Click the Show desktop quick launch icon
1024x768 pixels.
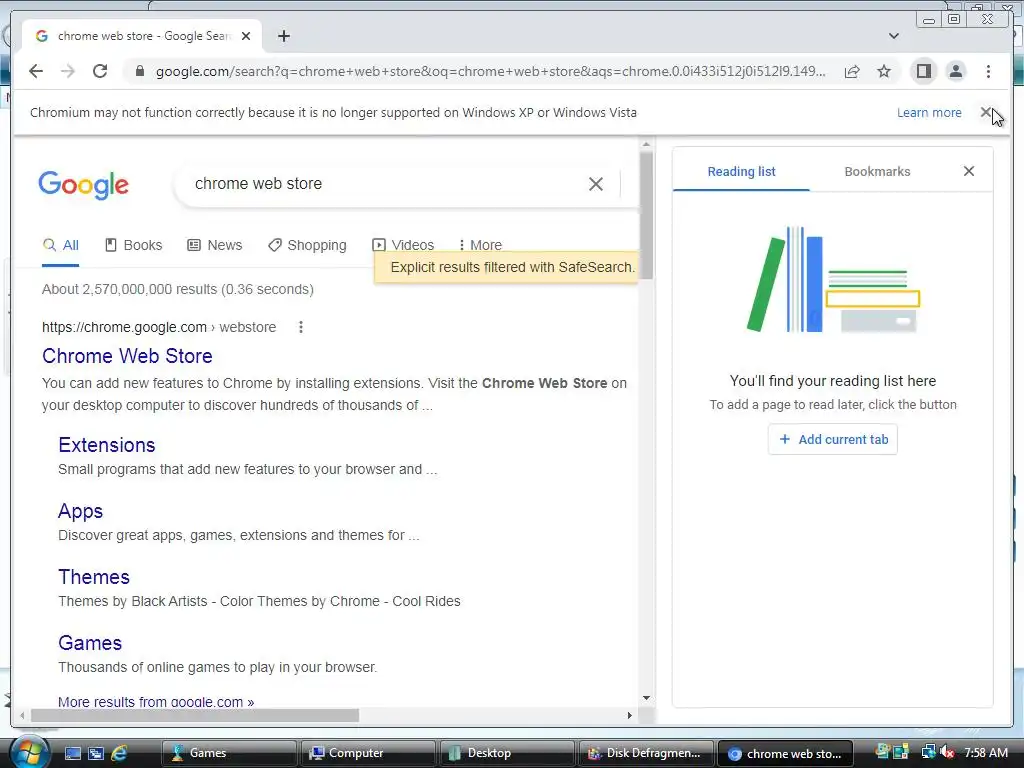pos(72,754)
